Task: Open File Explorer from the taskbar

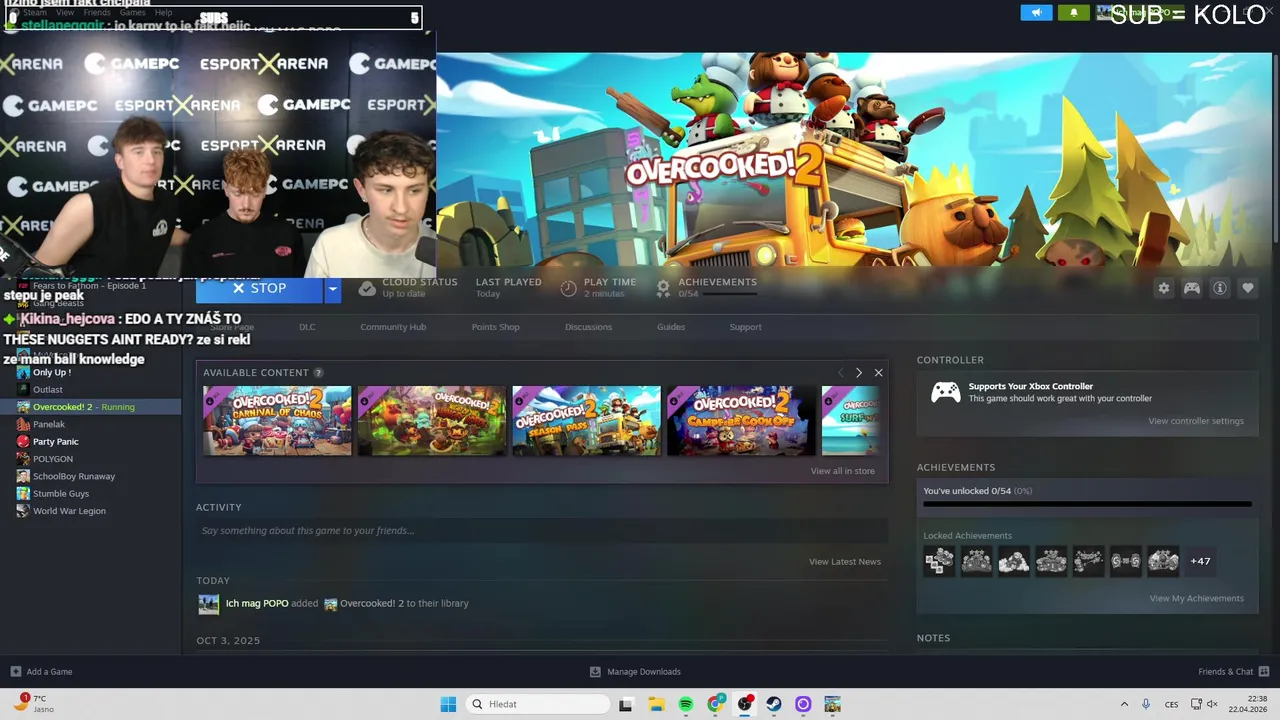Action: click(x=656, y=704)
